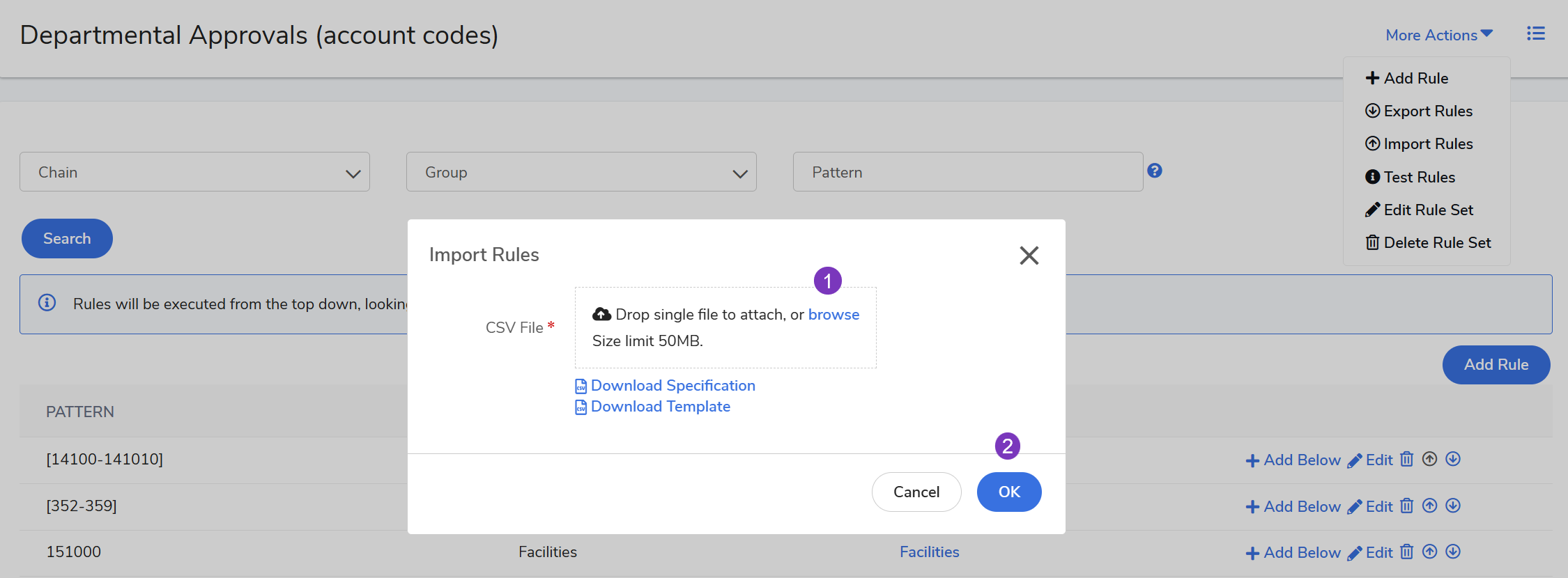Image resolution: width=1568 pixels, height=578 pixels.
Task: Expand the Group dropdown
Action: click(x=581, y=172)
